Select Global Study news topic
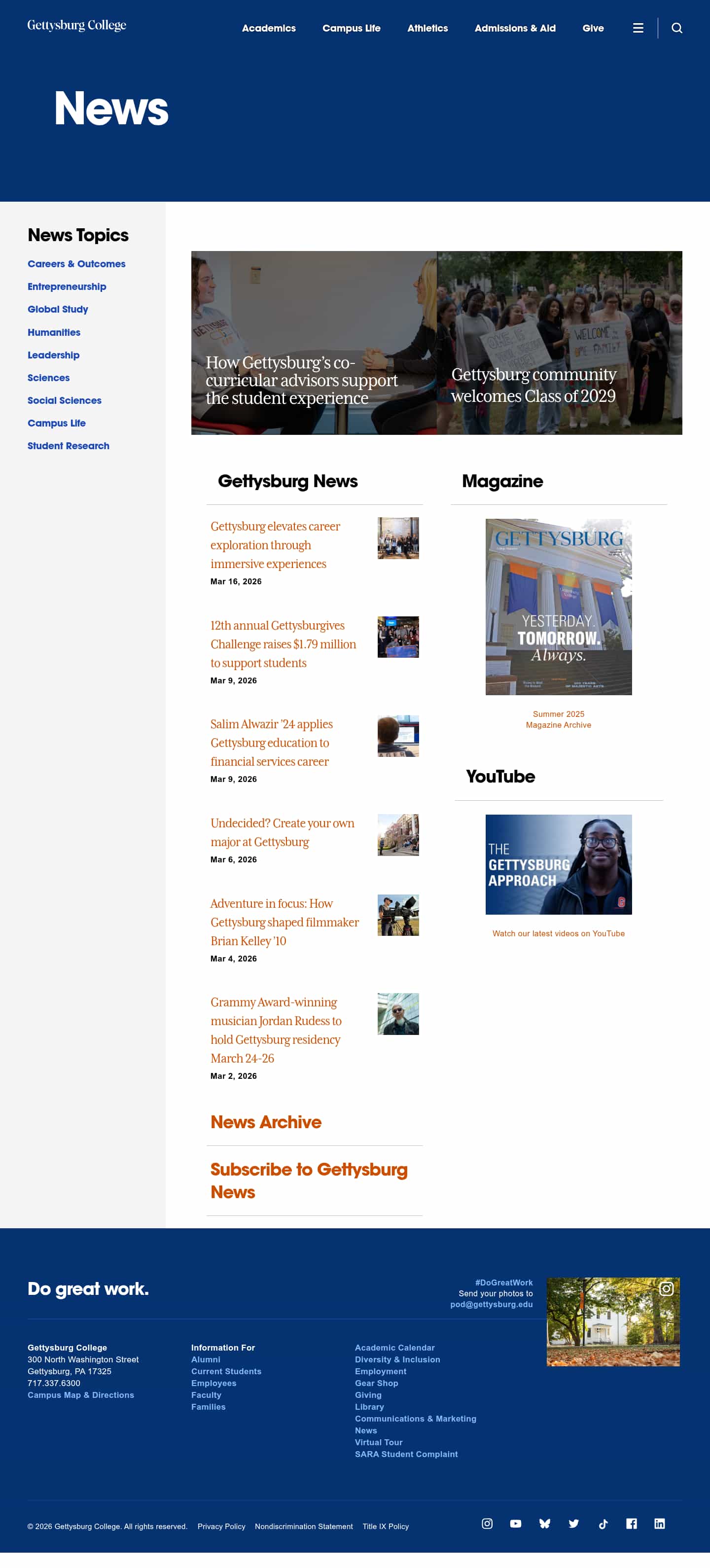710x1568 pixels. [x=58, y=309]
